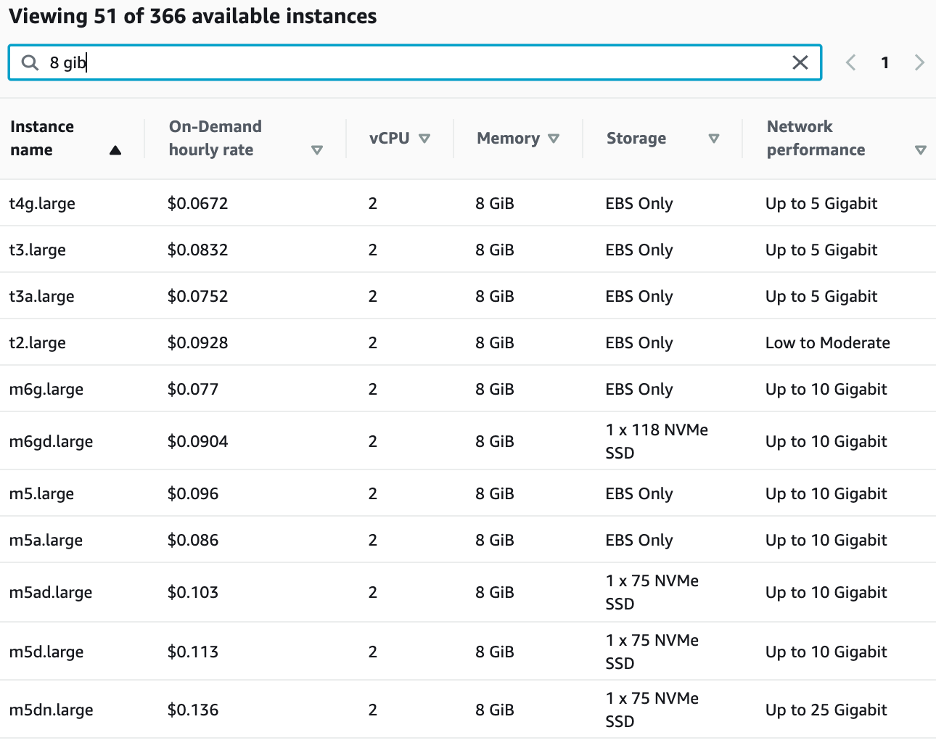Screen dimensions: 936x742
Task: Sort by Memory column arrow
Action: 554,139
